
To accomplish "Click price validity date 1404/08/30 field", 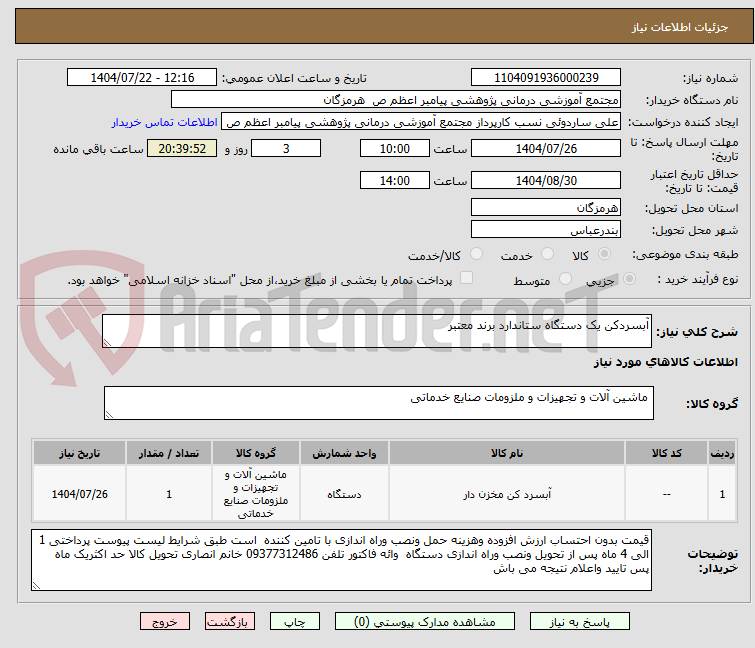I will [x=546, y=181].
